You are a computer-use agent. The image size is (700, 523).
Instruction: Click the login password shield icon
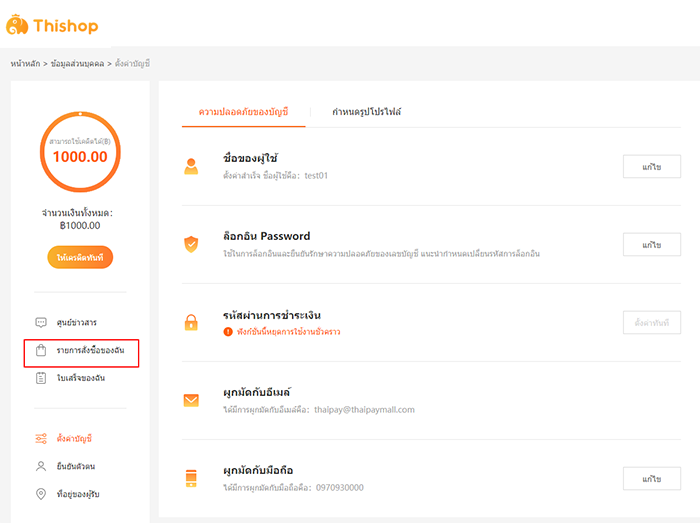(191, 244)
